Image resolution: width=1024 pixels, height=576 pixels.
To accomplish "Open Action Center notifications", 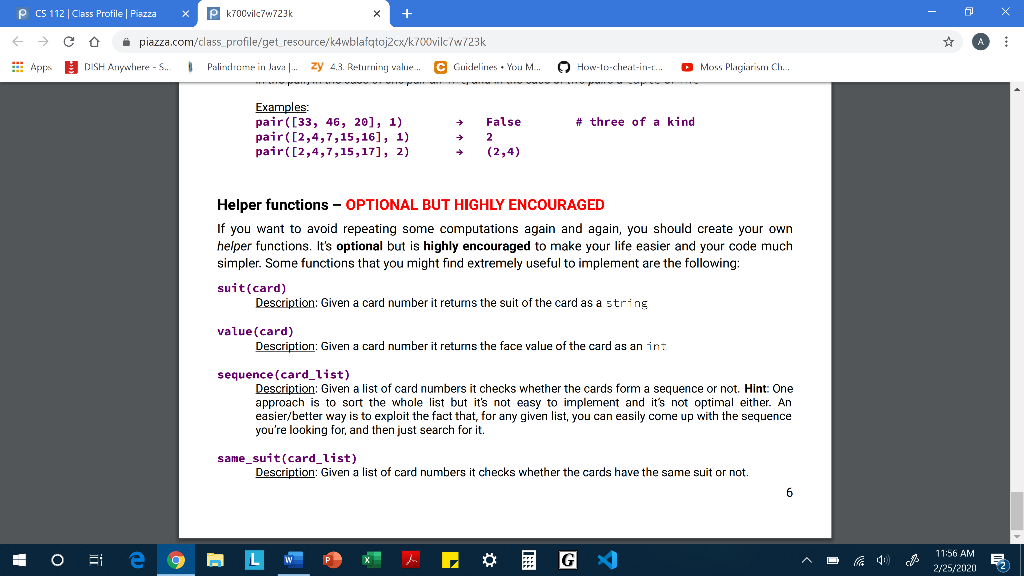I will (x=999, y=560).
